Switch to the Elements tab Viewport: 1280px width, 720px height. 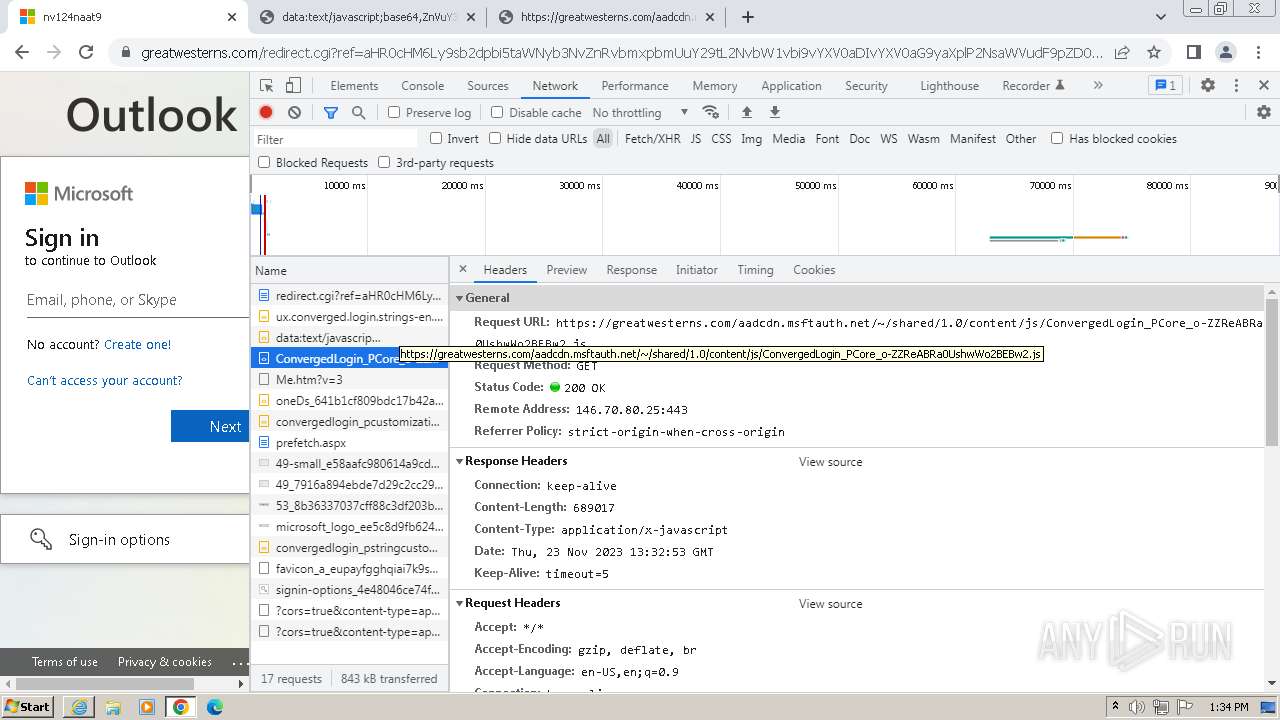click(354, 86)
